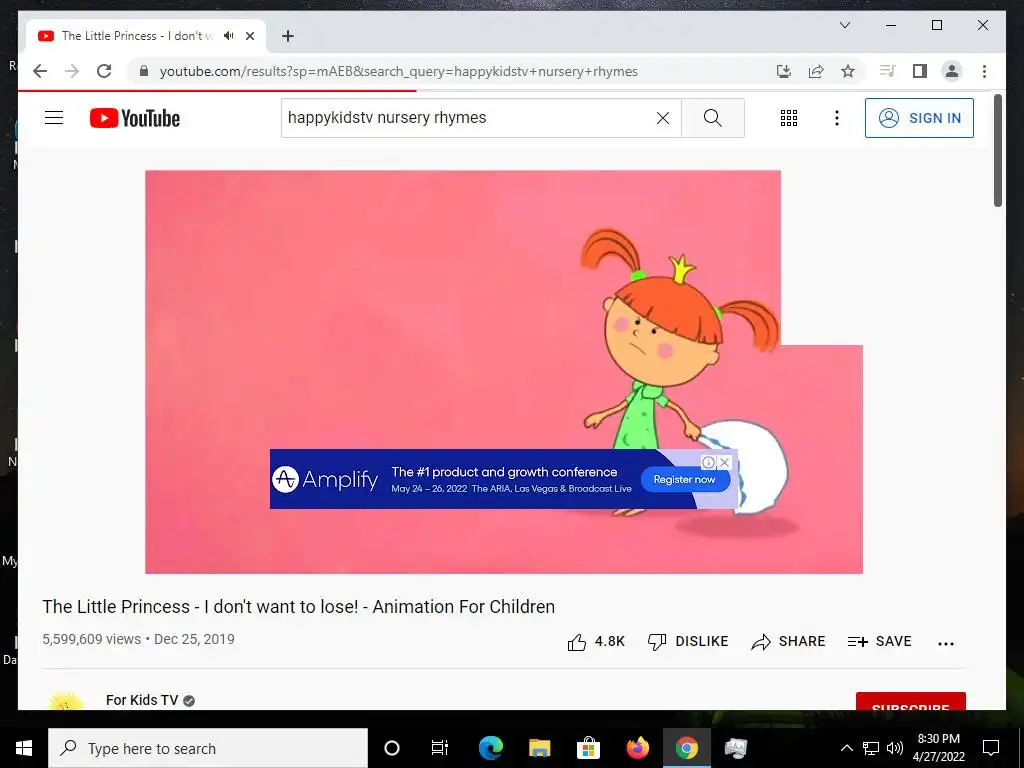Click the URL address bar
The height and width of the screenshot is (768, 1024).
(398, 71)
